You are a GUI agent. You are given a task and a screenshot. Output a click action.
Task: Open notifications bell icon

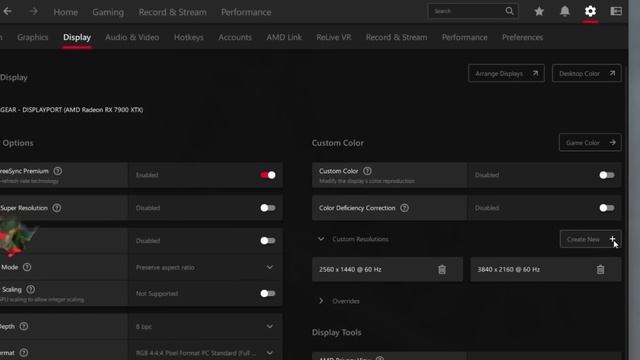click(564, 11)
